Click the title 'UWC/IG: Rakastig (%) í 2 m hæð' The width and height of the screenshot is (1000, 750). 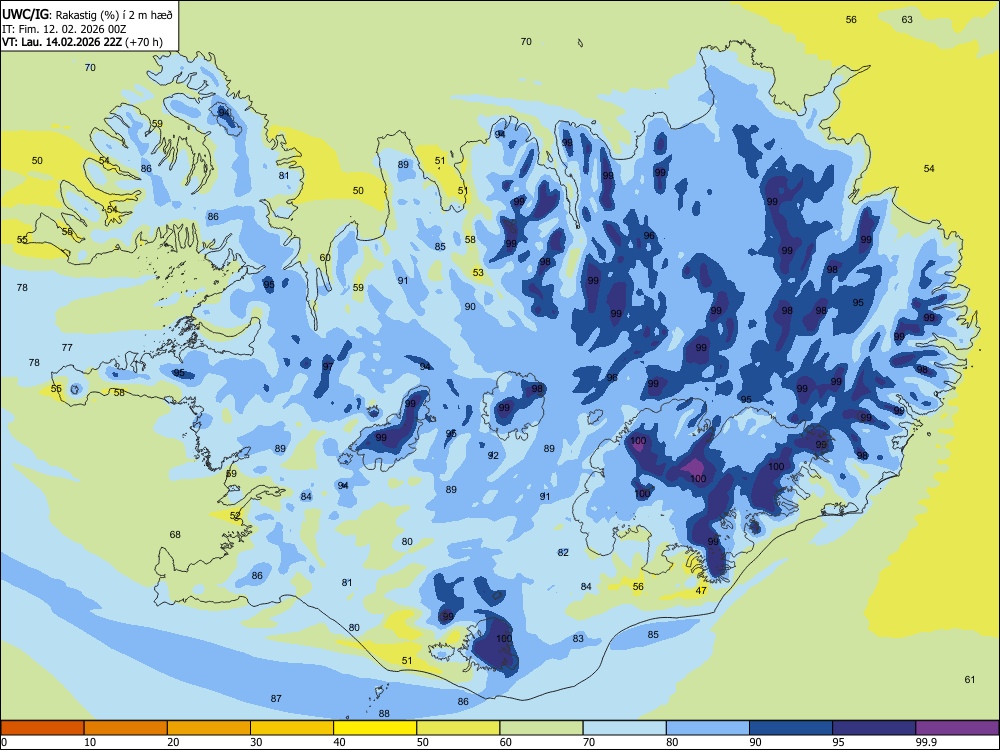pyautogui.click(x=87, y=14)
